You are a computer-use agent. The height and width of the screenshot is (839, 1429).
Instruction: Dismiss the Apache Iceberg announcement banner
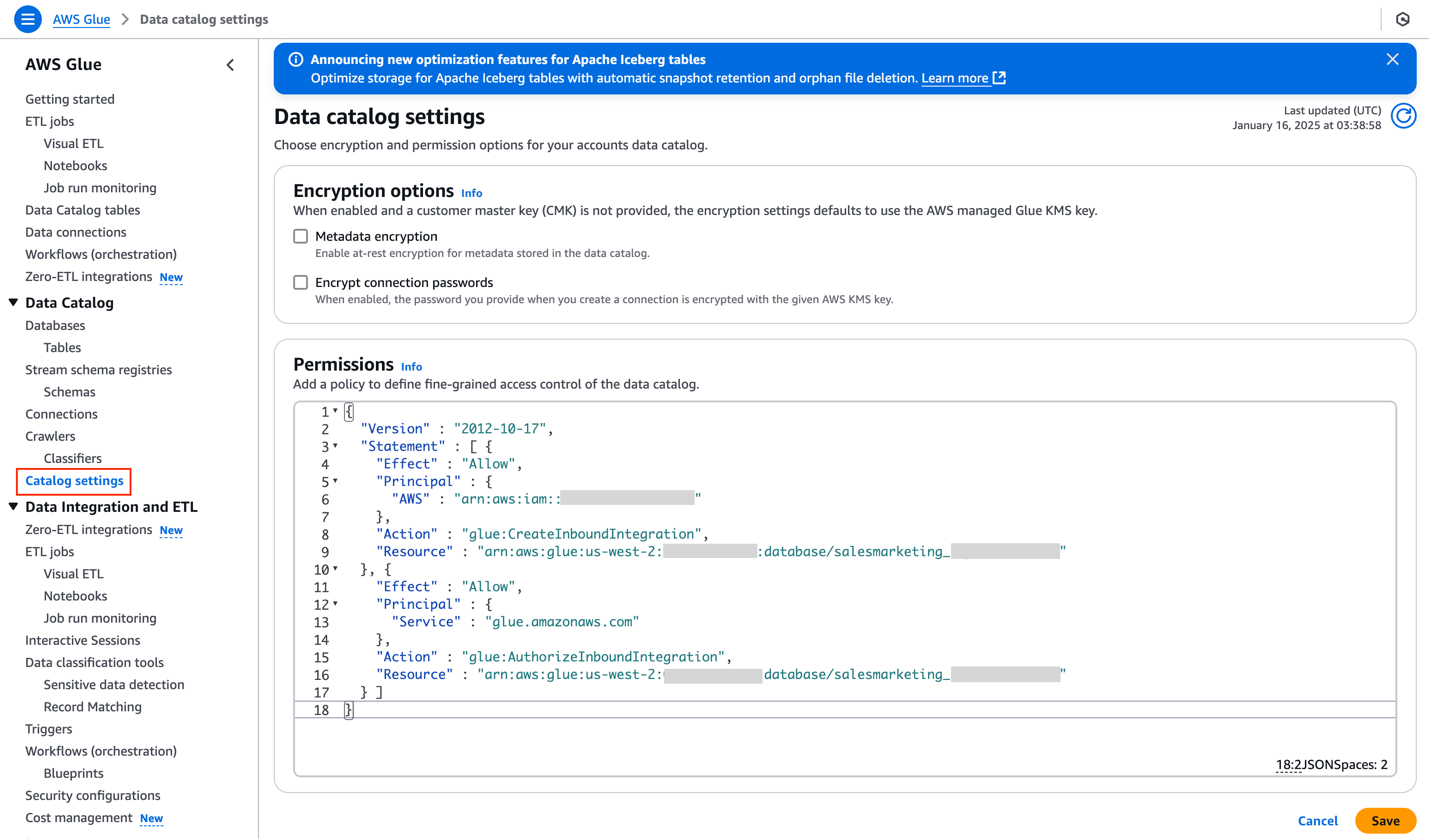pyautogui.click(x=1392, y=60)
